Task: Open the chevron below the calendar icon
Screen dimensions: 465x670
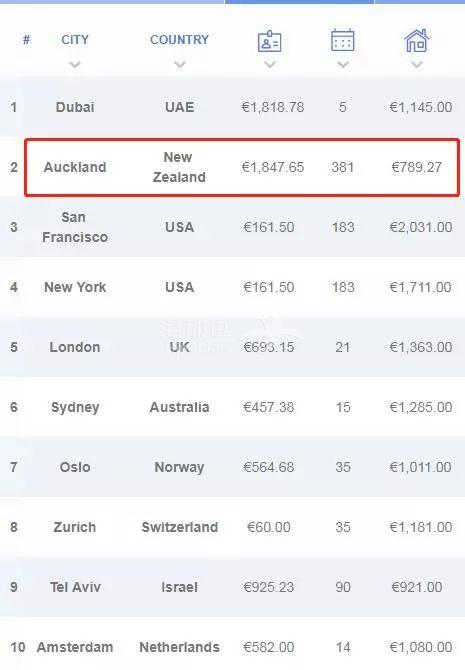Action: 343,65
